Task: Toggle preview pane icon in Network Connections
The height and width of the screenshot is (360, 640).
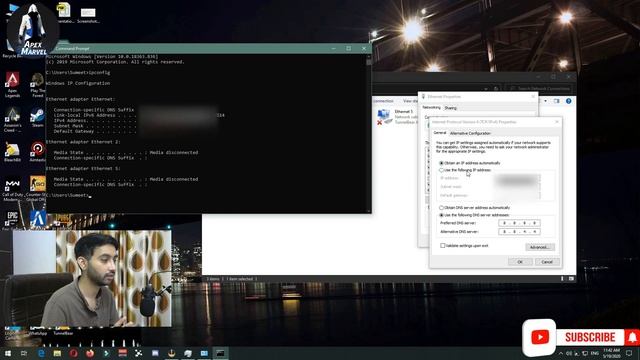Action: pyautogui.click(x=557, y=101)
